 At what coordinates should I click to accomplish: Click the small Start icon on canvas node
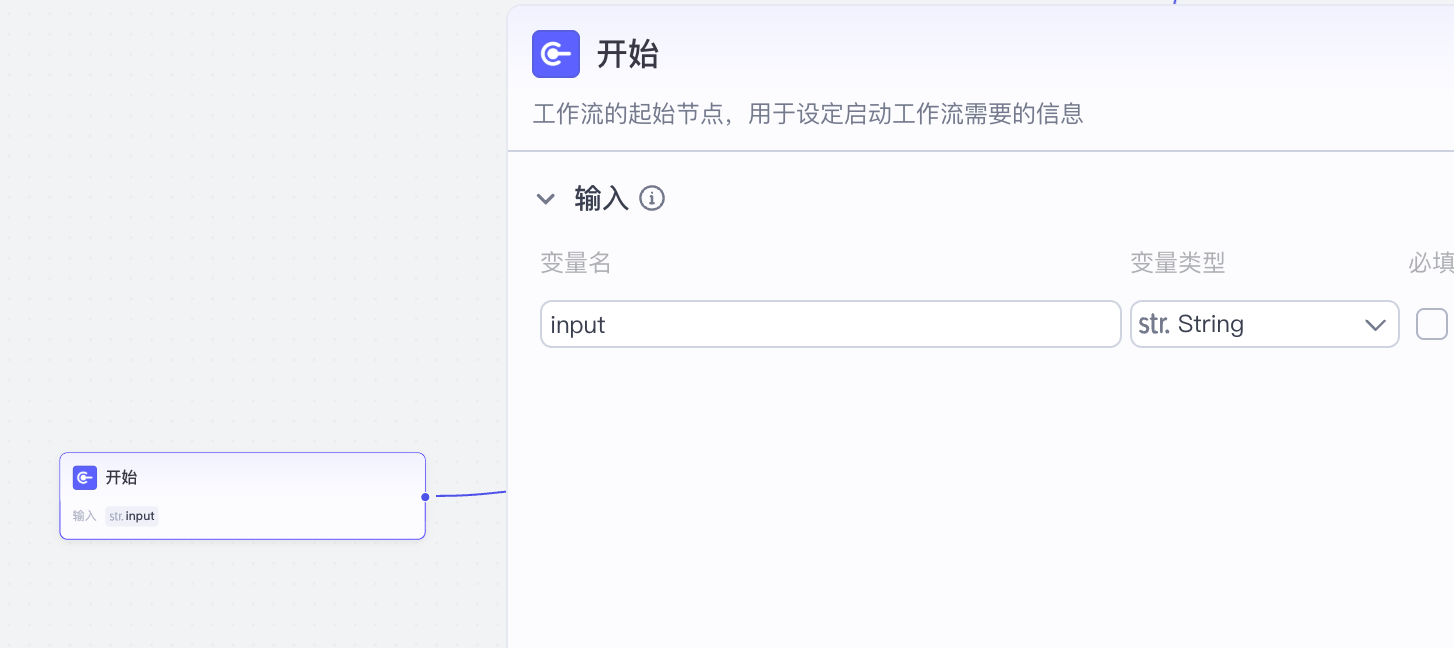point(85,478)
